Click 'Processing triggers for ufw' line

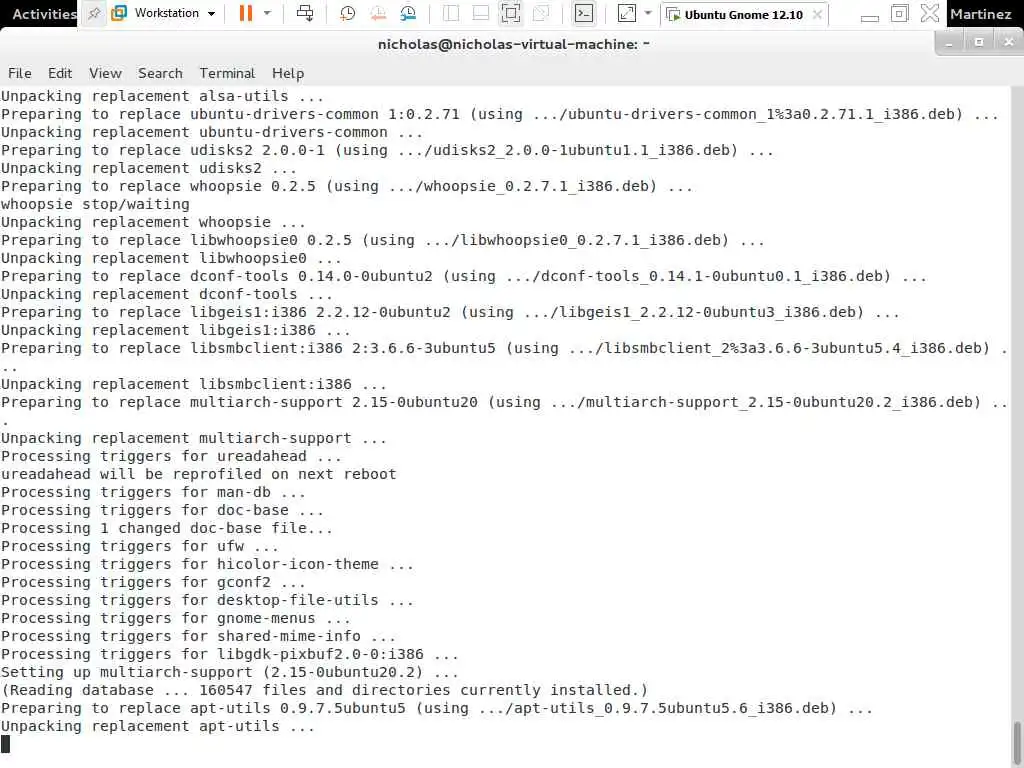[139, 546]
